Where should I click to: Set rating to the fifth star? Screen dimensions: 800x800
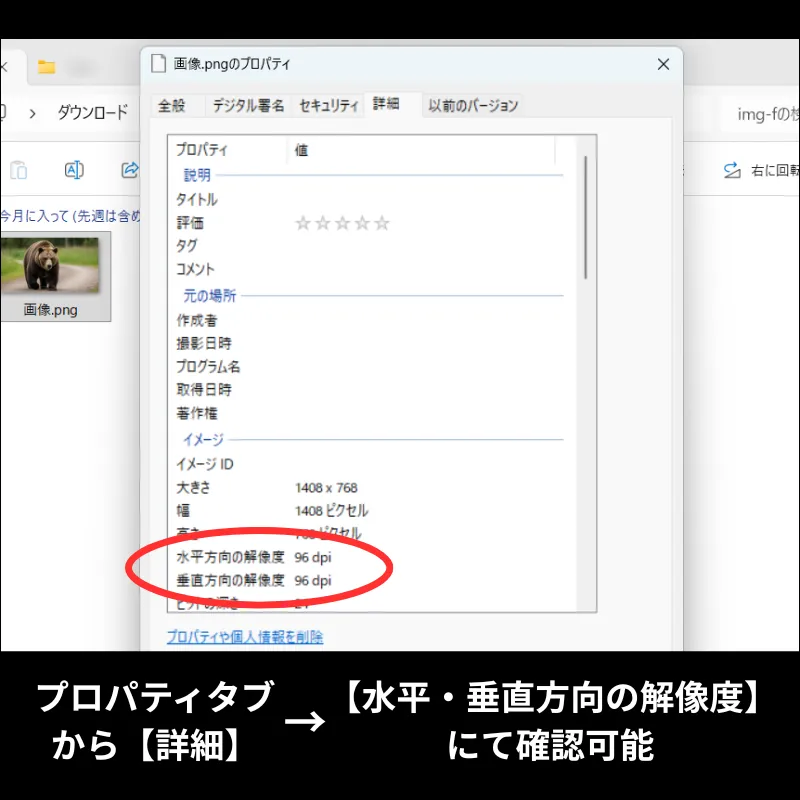coord(381,223)
